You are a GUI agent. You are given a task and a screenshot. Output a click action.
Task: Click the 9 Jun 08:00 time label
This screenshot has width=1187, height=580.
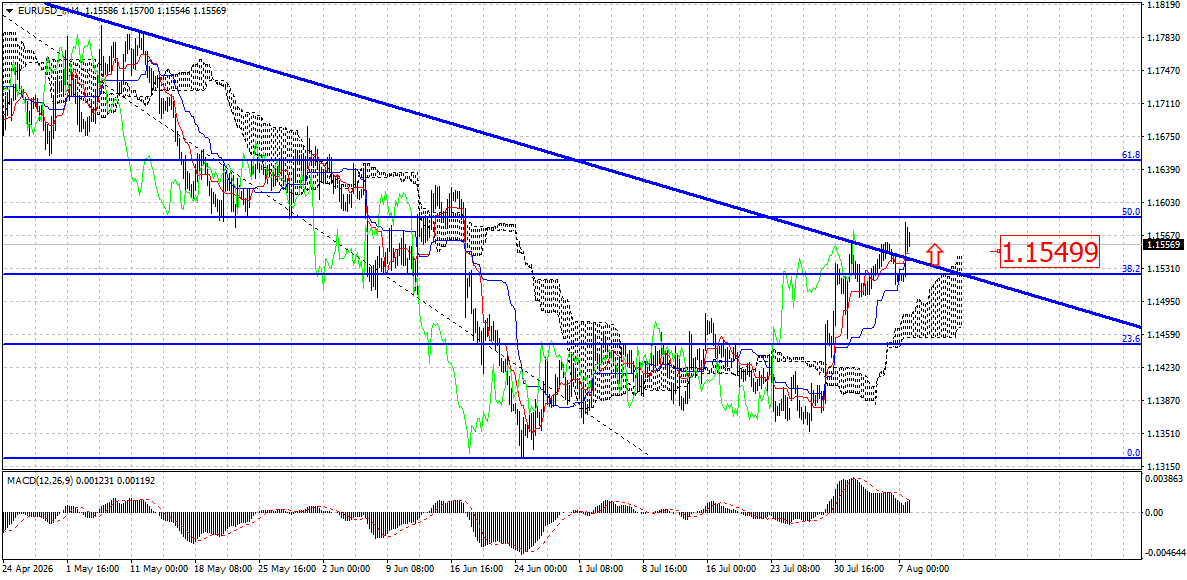[410, 567]
